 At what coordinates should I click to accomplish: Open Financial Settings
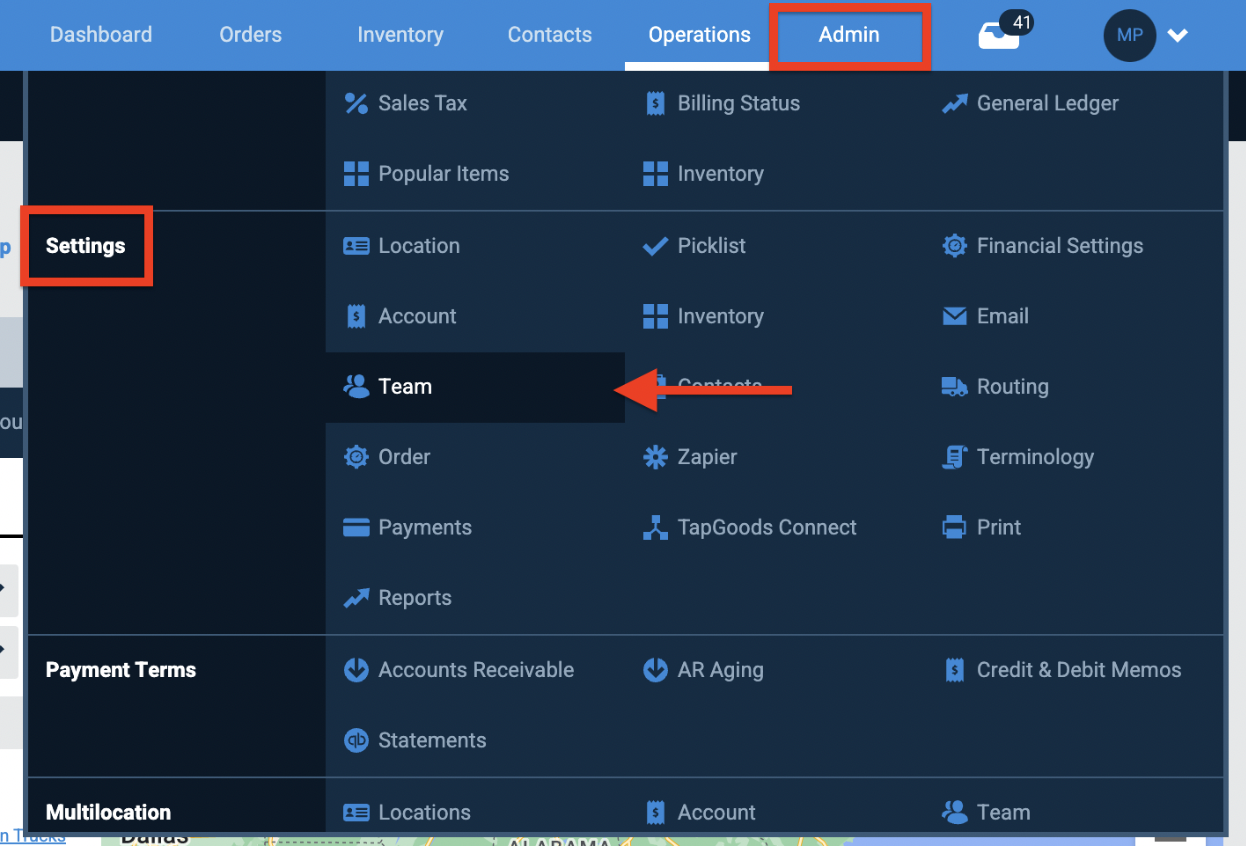1060,246
